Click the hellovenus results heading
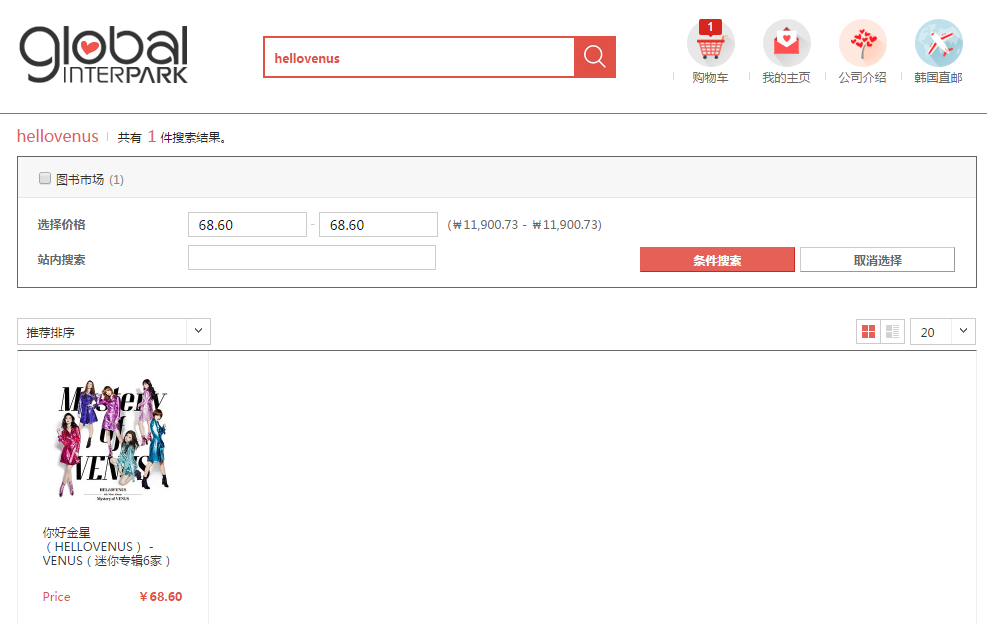Viewport: 987px width, 624px height. [57, 136]
